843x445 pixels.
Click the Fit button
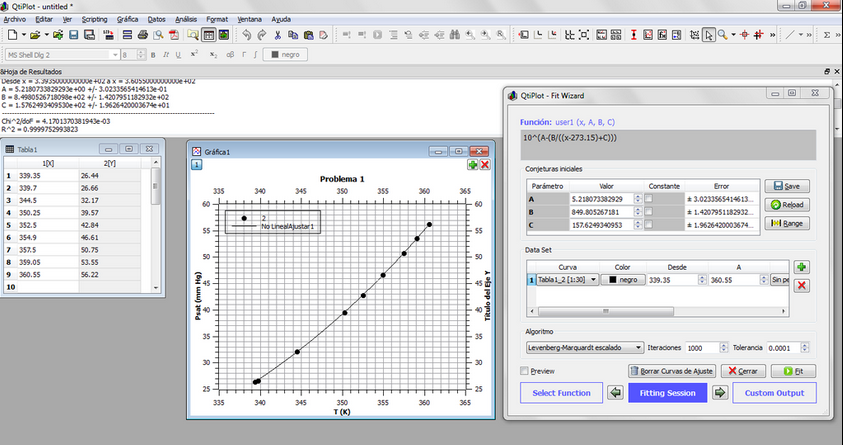pyautogui.click(x=794, y=371)
